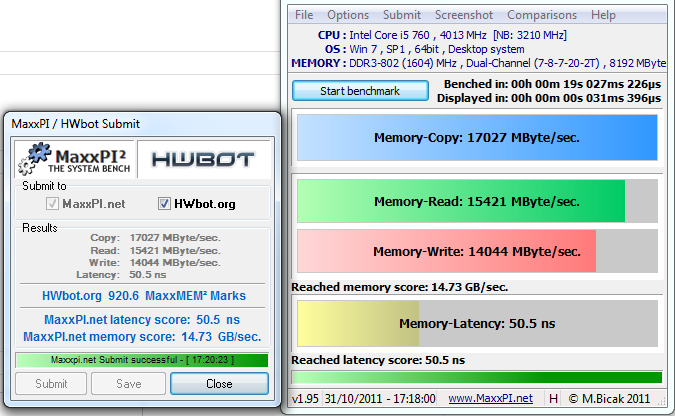Click the Copy: 17027 MByte/sec. result
The image size is (675, 416).
[155, 238]
